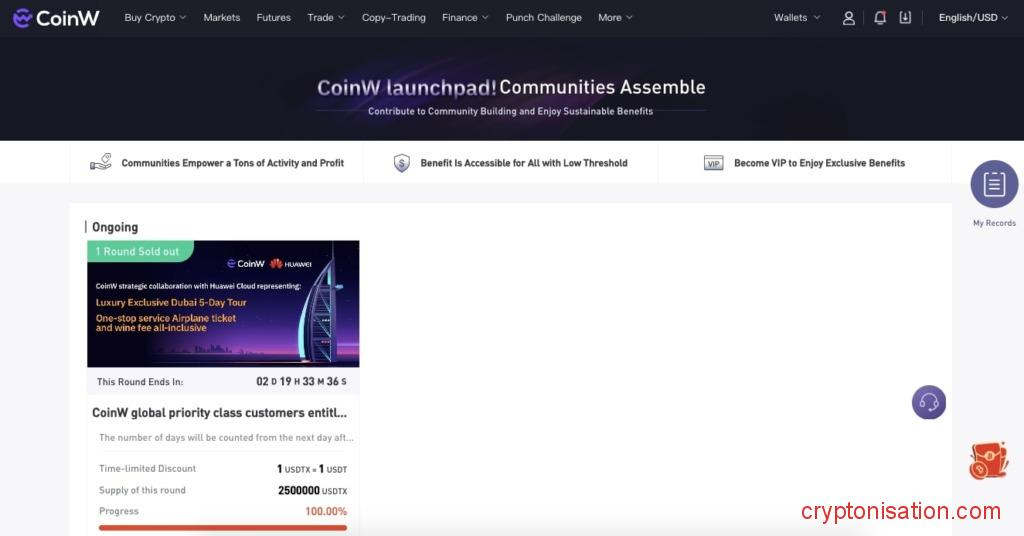The width and height of the screenshot is (1024, 536).
Task: Open the notifications bell icon
Action: pyautogui.click(x=880, y=18)
